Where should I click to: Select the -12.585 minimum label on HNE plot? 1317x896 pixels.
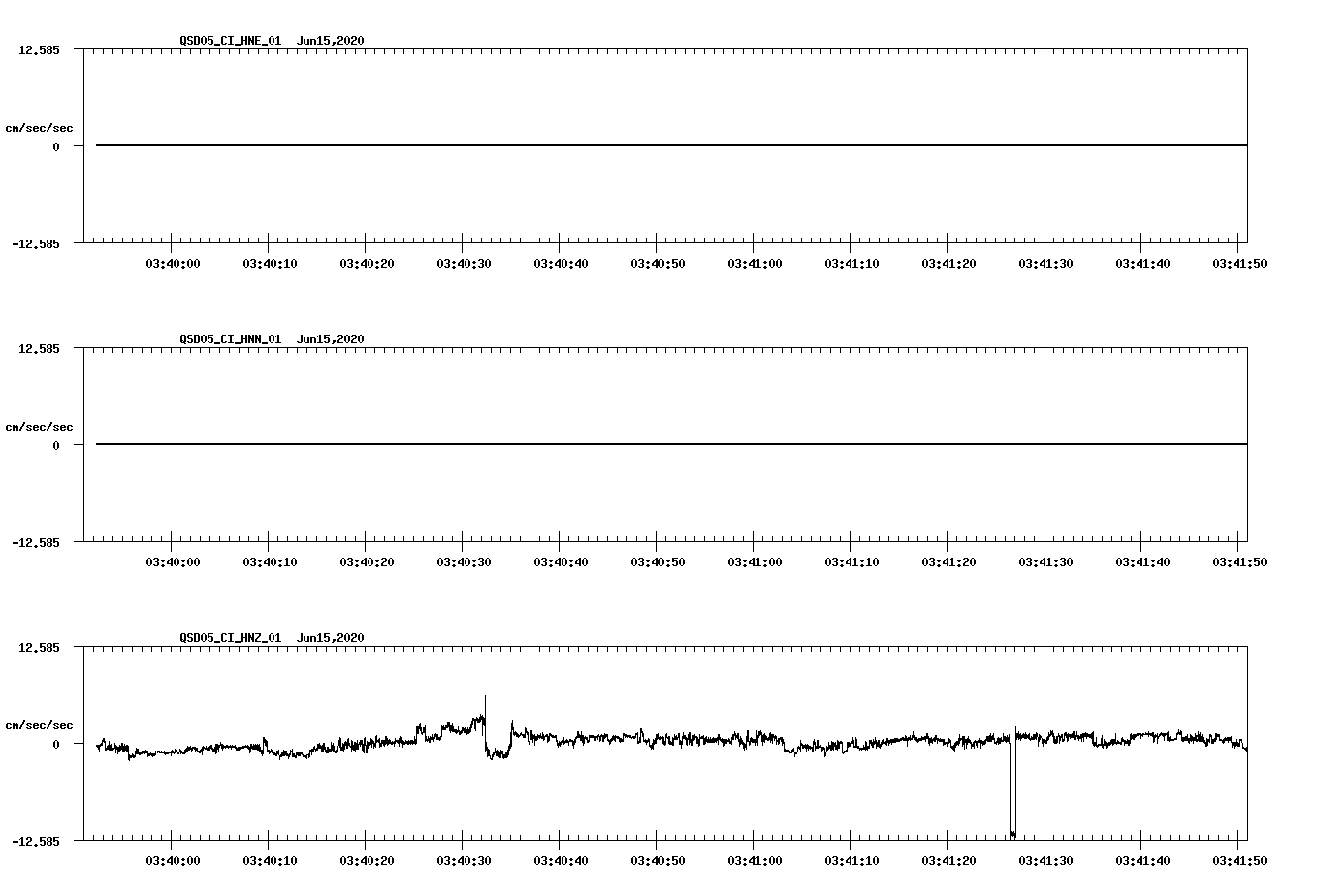coord(36,243)
